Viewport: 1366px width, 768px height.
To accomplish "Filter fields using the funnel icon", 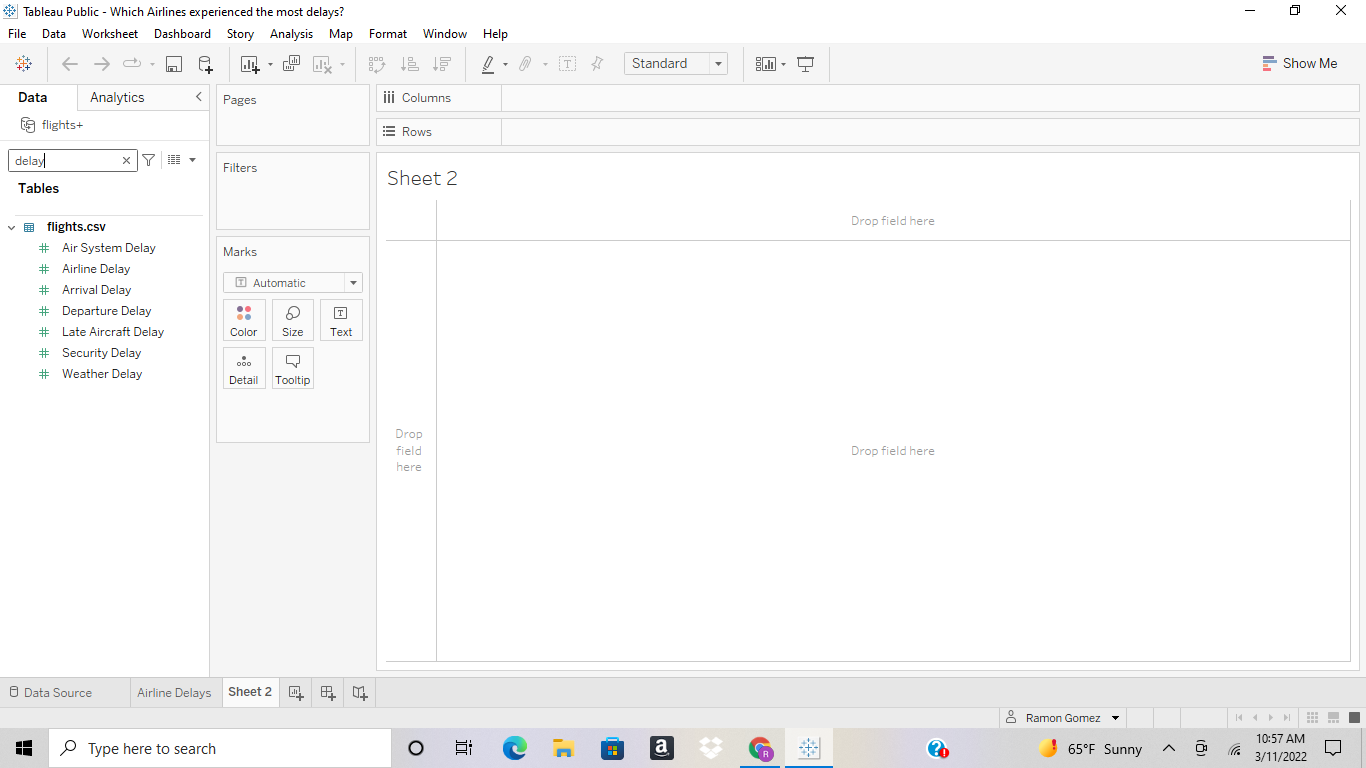I will coord(149,160).
